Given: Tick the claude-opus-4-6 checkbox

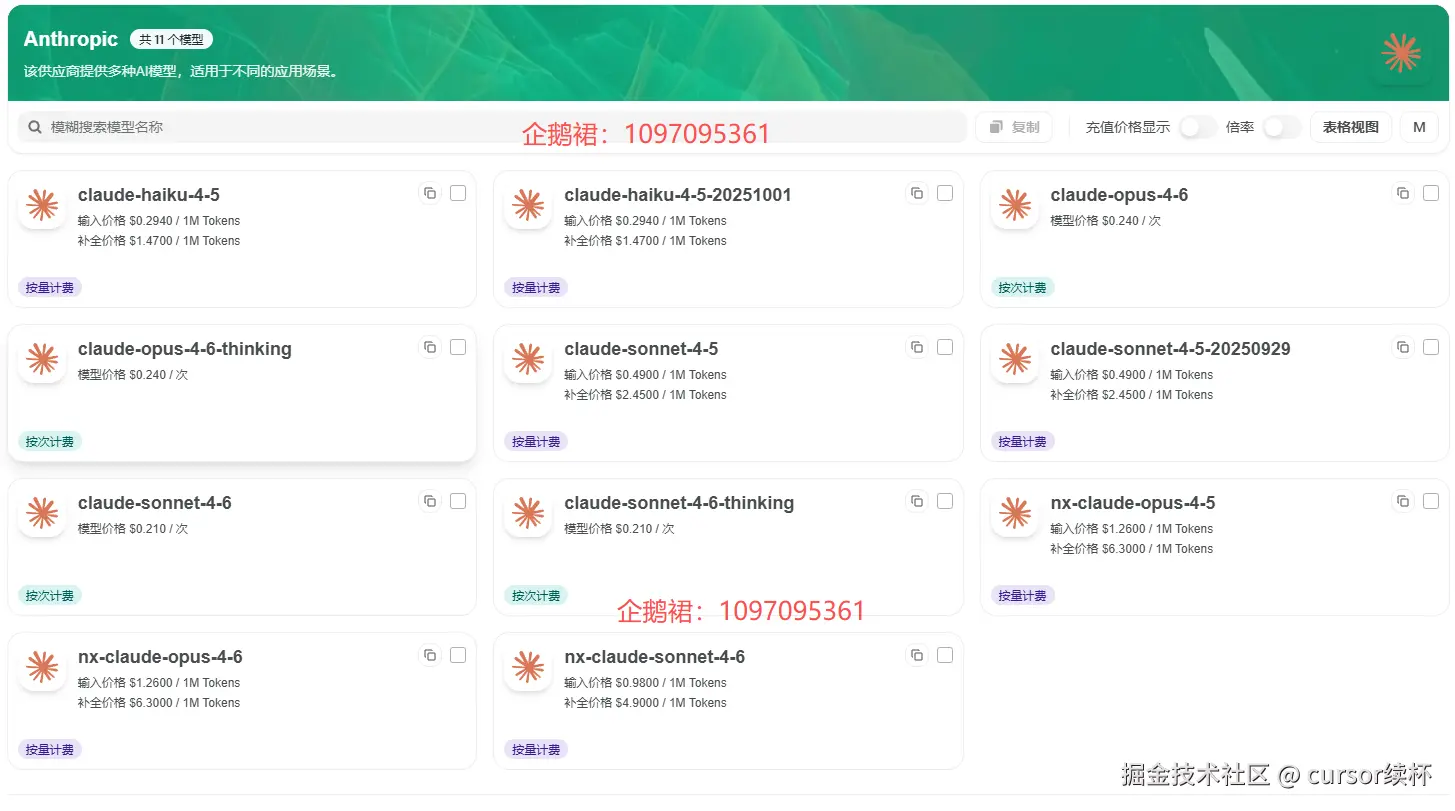Looking at the screenshot, I should point(1431,193).
